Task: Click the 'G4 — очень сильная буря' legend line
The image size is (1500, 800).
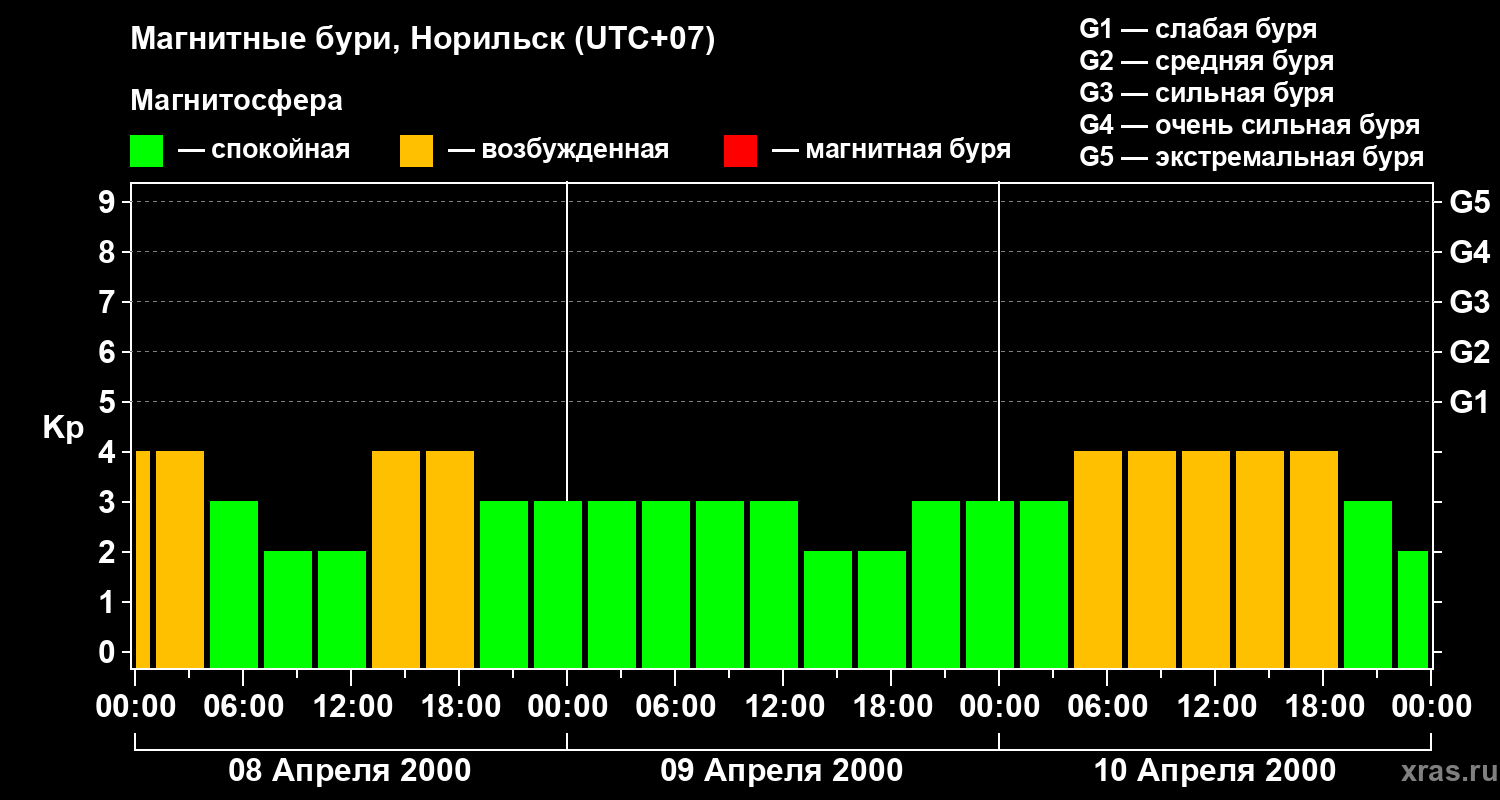Action: [x=1250, y=125]
